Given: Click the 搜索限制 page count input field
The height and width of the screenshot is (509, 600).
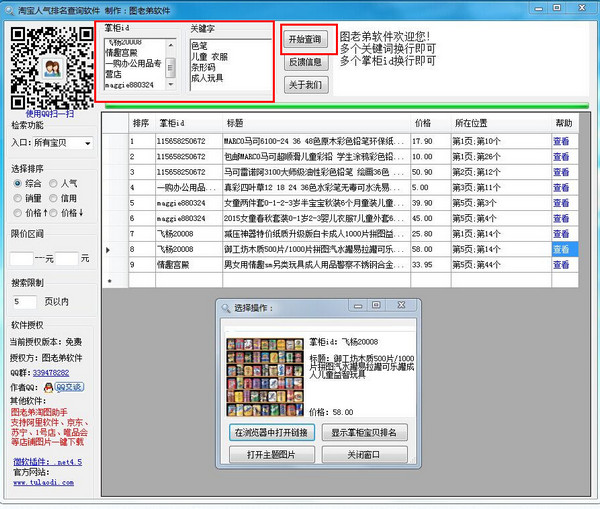Looking at the screenshot, I should tap(25, 301).
